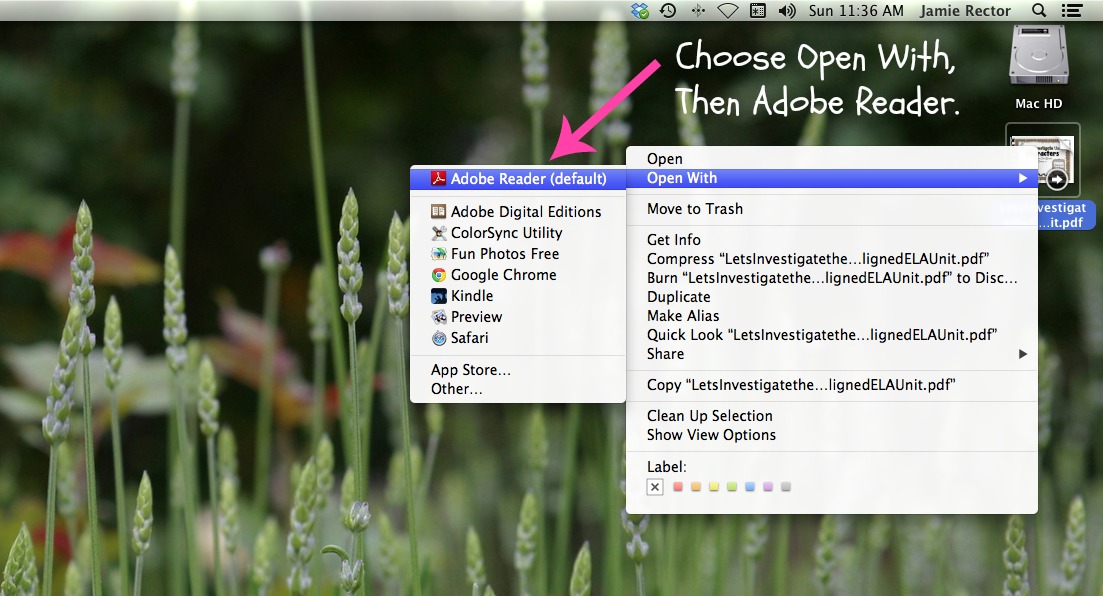Select Adobe Digital Editions entry text
1103x596 pixels.
pyautogui.click(x=525, y=212)
